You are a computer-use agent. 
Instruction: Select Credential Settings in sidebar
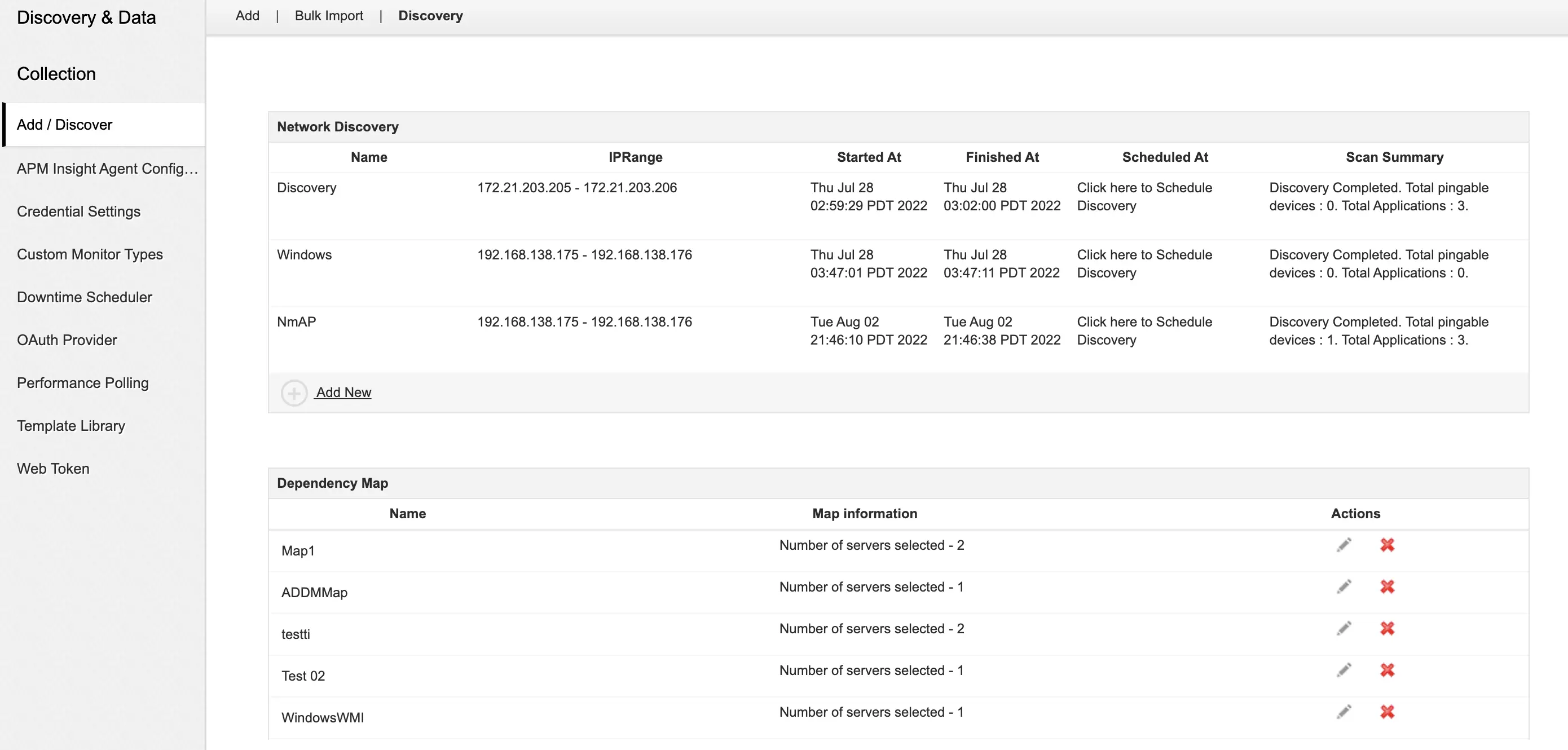(78, 211)
